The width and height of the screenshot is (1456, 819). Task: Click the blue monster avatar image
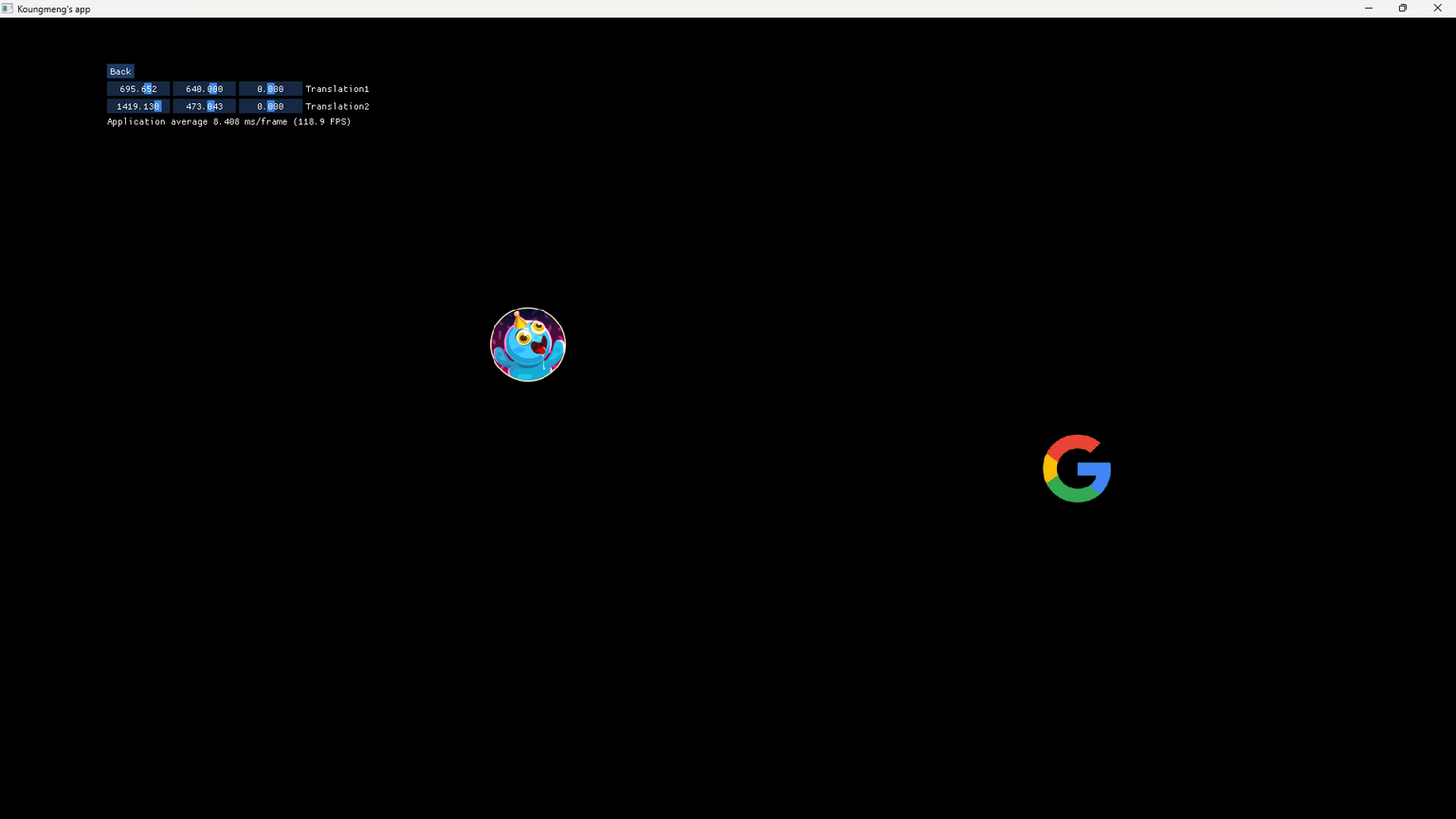coord(528,344)
